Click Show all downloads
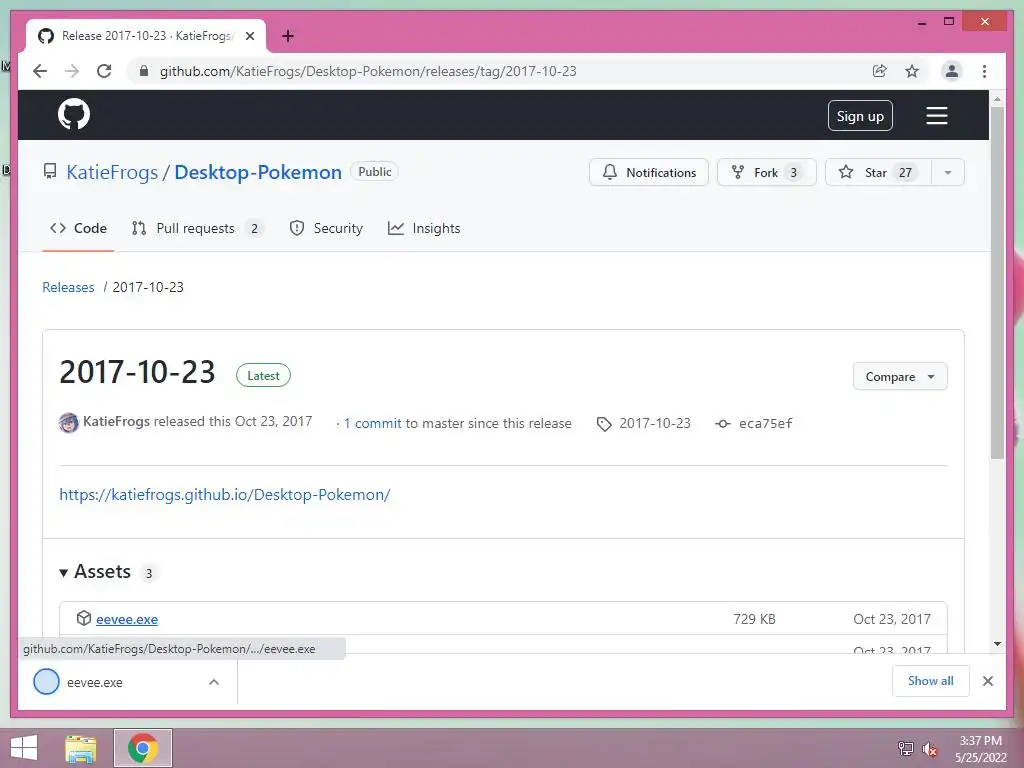Screen dimensions: 1024x768 pos(931,681)
